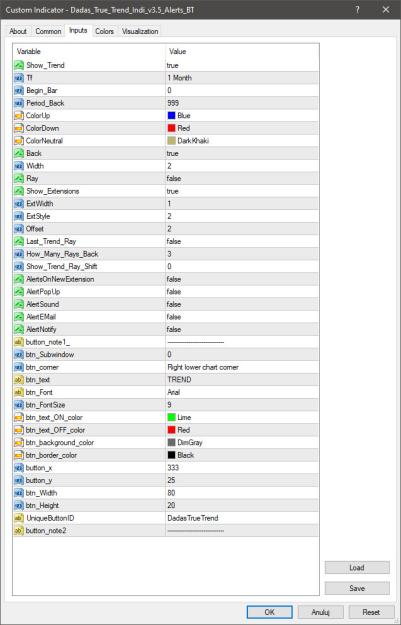Image resolution: width=401 pixels, height=625 pixels.
Task: Click the How_Many_Rays_Back integer icon
Action: pos(19,254)
